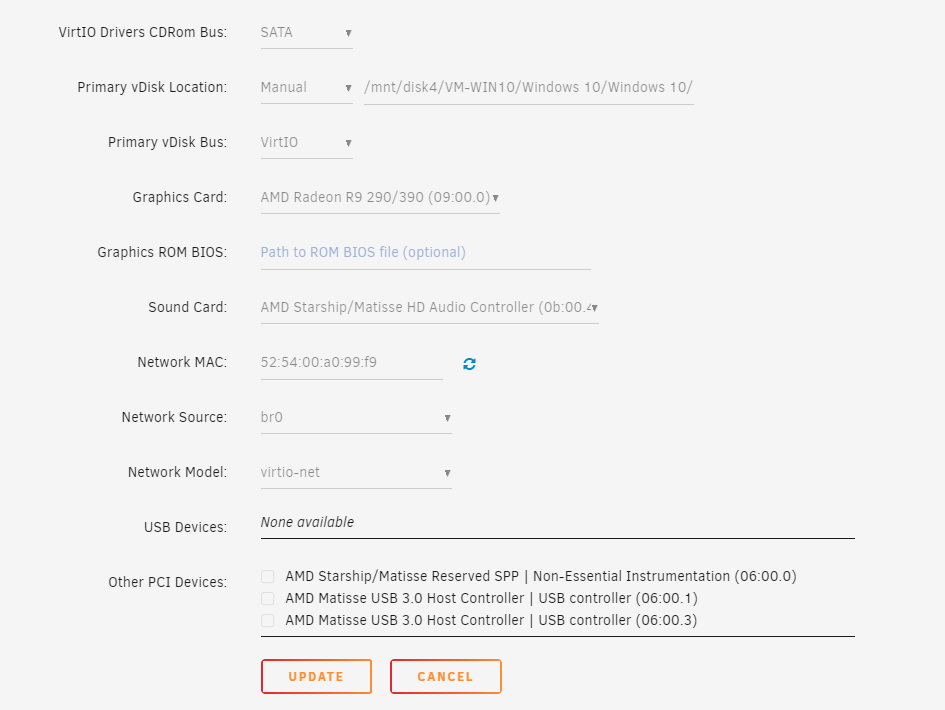Choose a different Graphics Card from dropdown

(x=380, y=198)
